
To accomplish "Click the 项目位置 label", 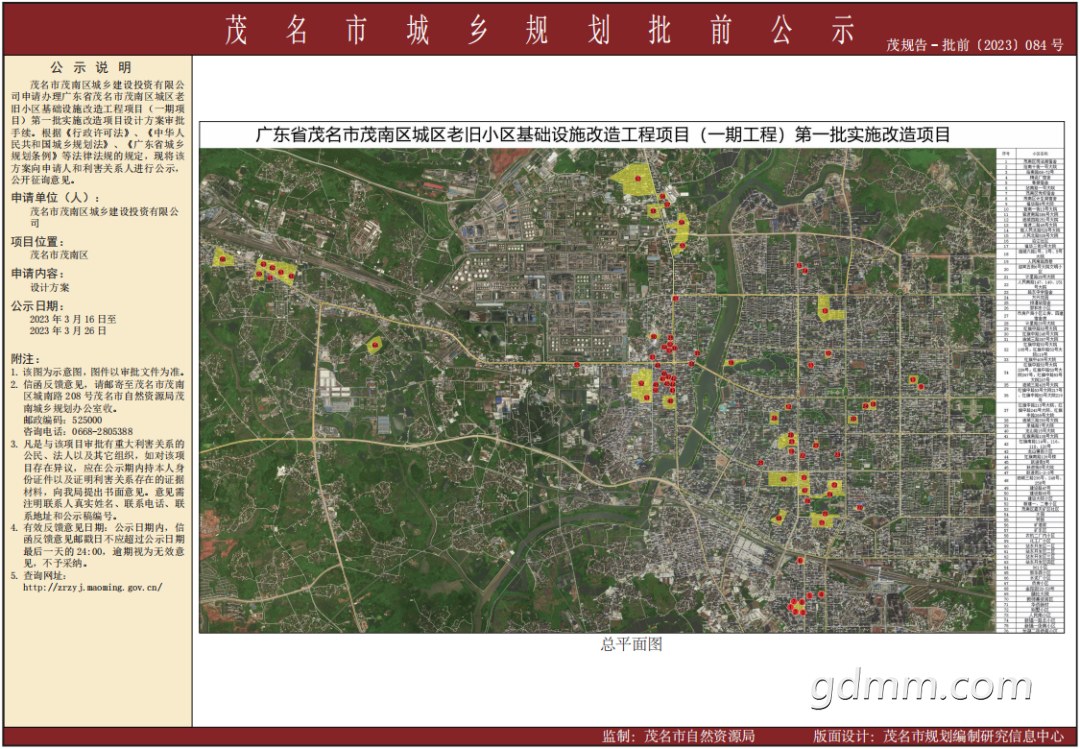I will pos(38,242).
